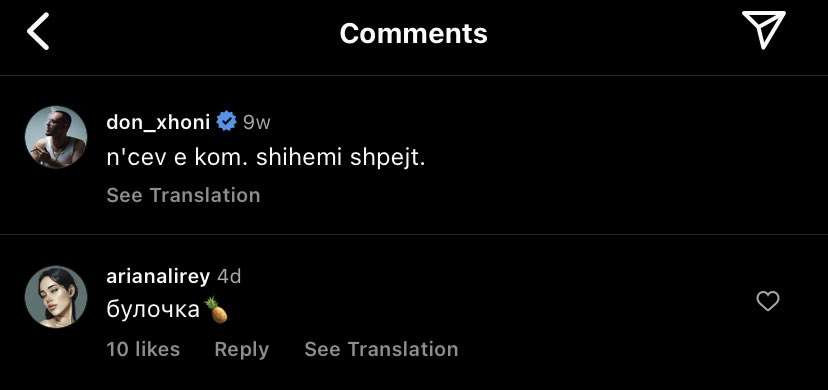Reply to arianalirey's comment
The image size is (828, 390).
click(x=241, y=349)
